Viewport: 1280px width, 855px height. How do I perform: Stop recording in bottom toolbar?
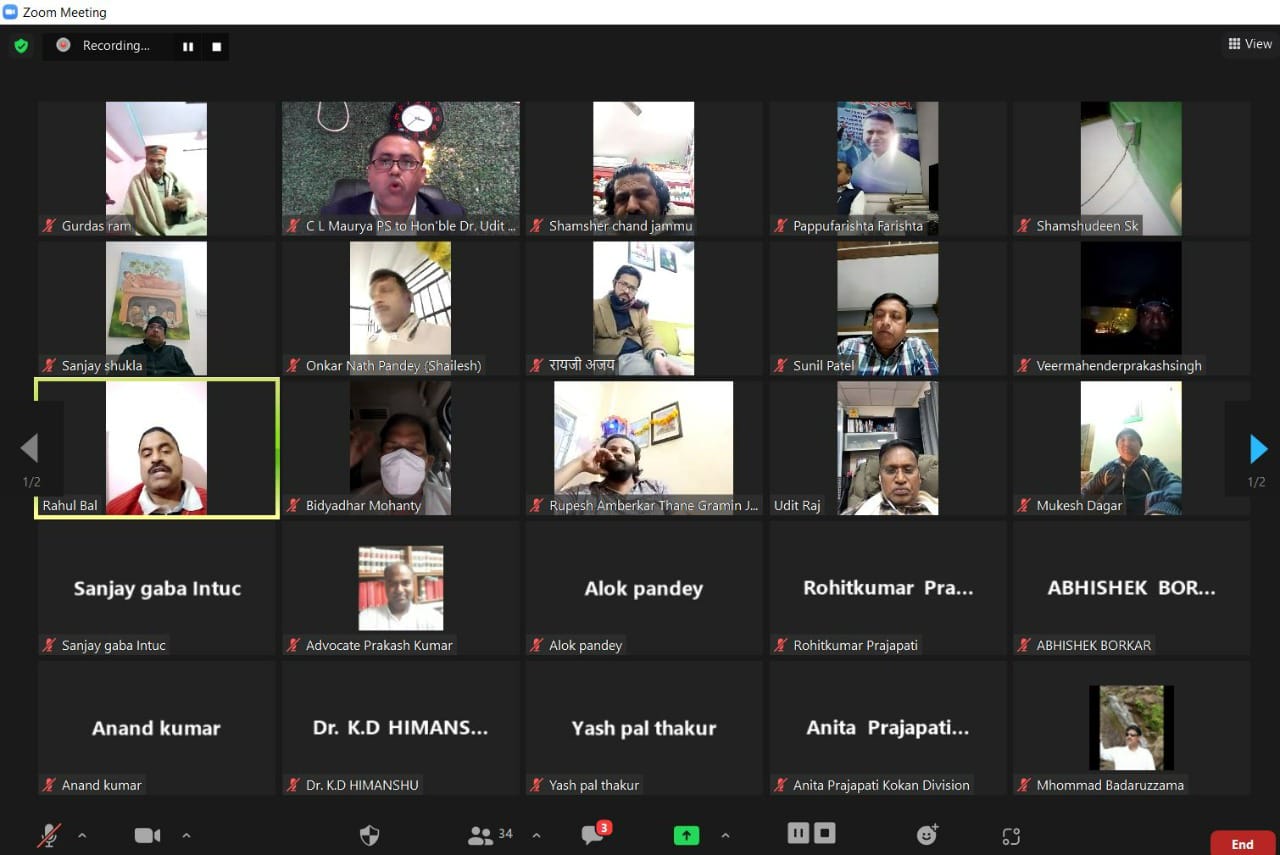coord(824,833)
